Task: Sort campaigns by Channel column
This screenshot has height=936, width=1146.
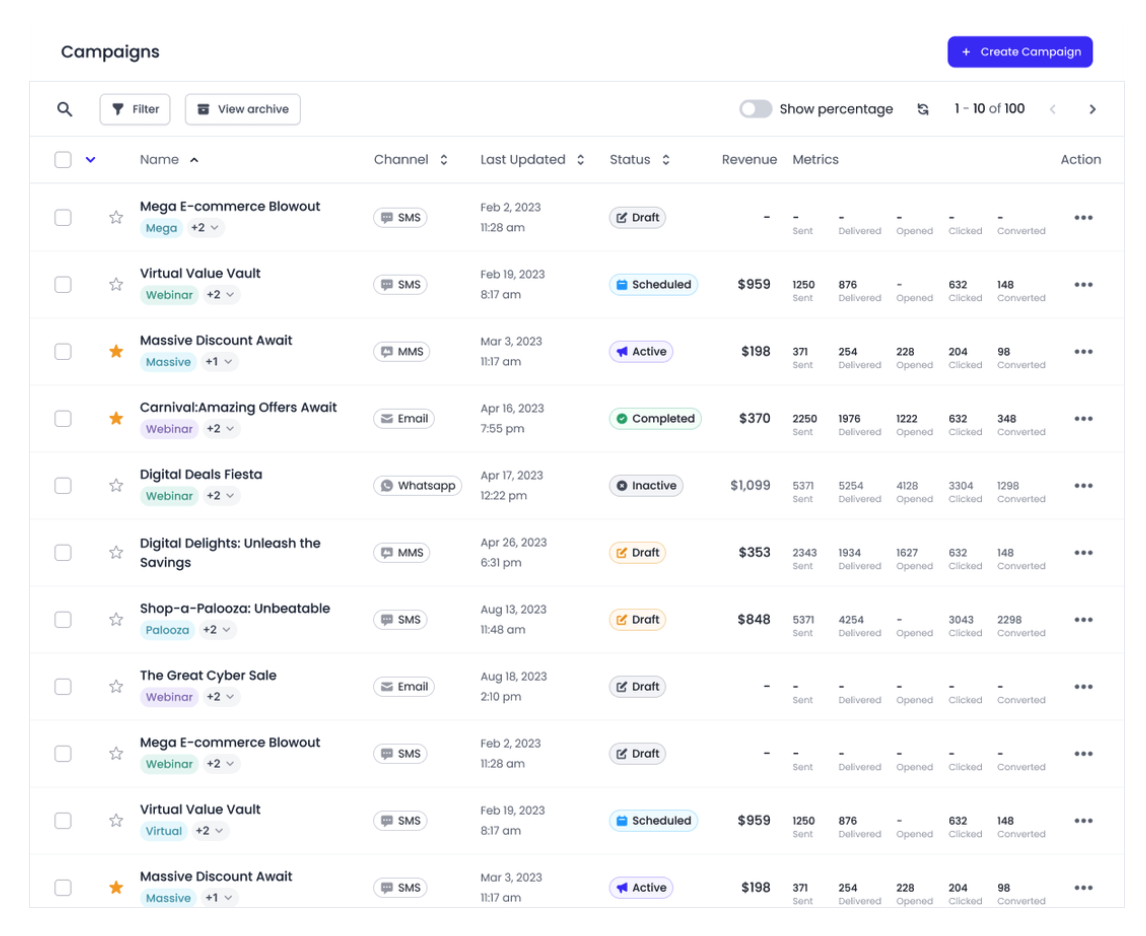Action: click(x=410, y=160)
